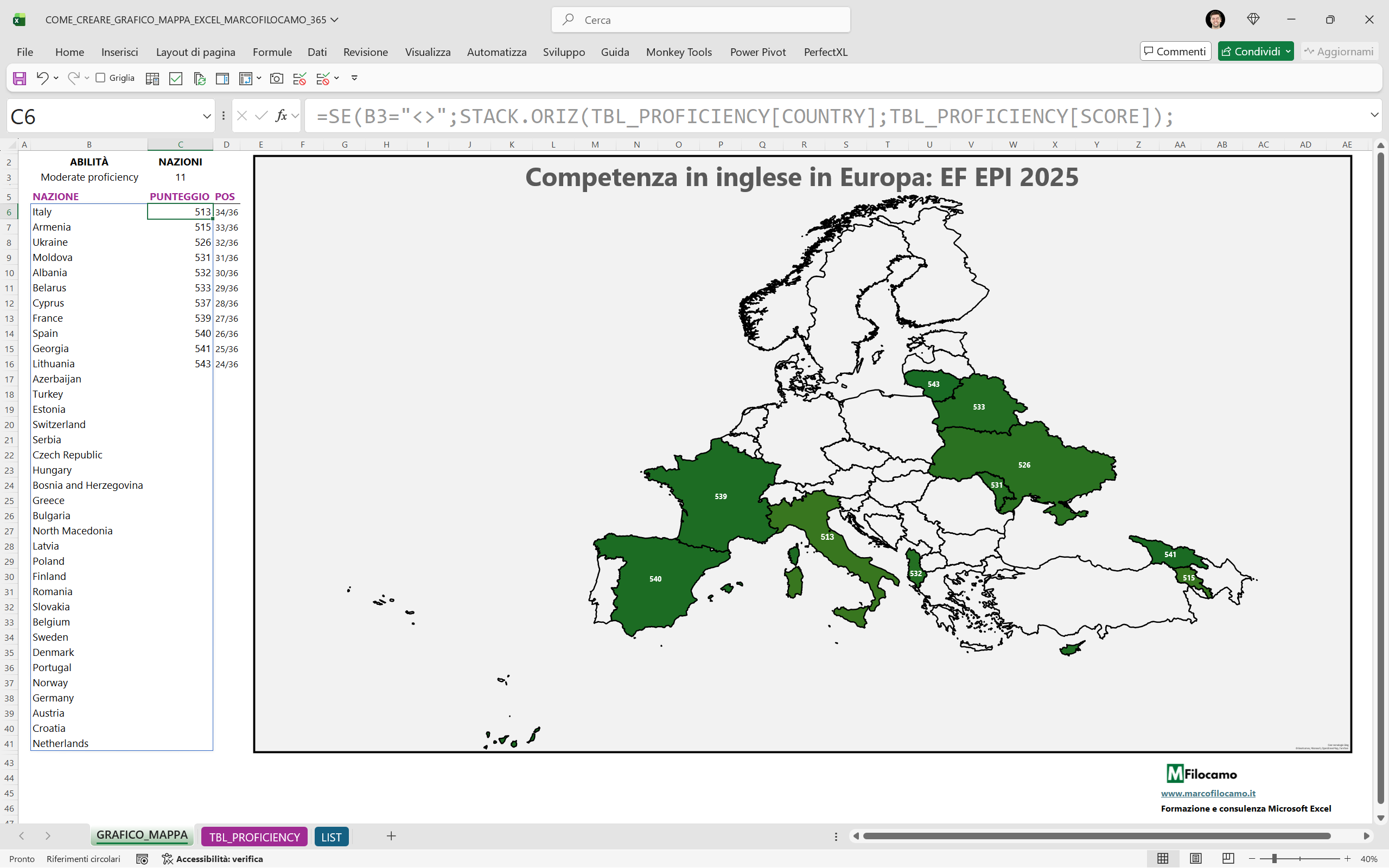The image size is (1389, 868).
Task: Switch to Page Layout view icon
Action: pos(1196,859)
